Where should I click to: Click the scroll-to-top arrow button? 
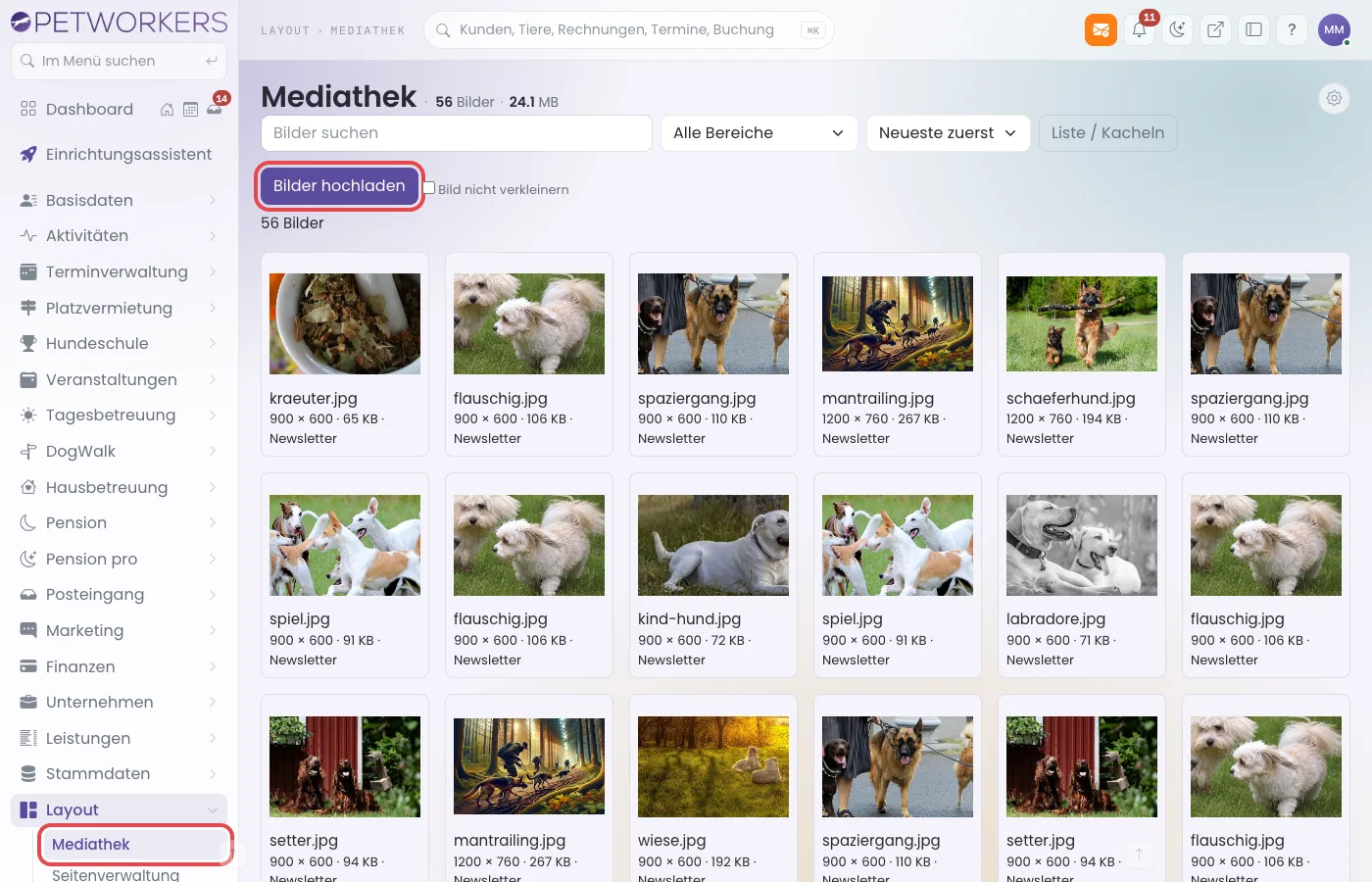pos(1139,855)
